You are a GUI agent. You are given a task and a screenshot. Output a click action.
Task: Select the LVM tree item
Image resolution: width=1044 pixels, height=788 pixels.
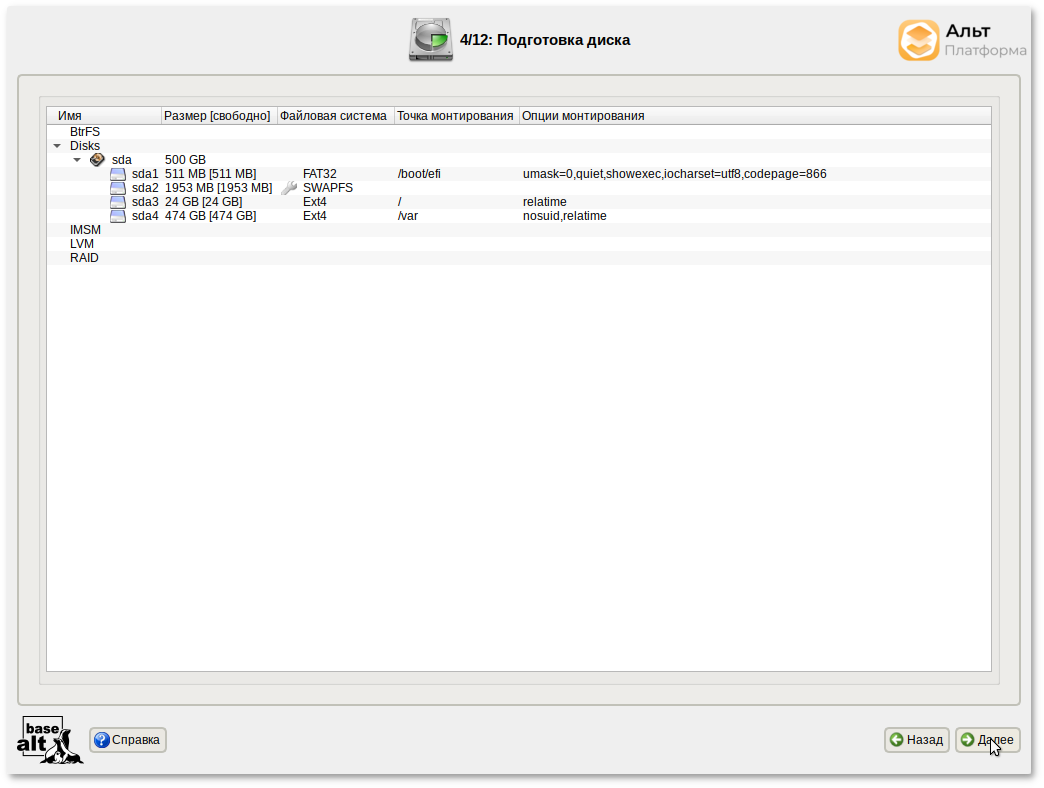click(82, 244)
